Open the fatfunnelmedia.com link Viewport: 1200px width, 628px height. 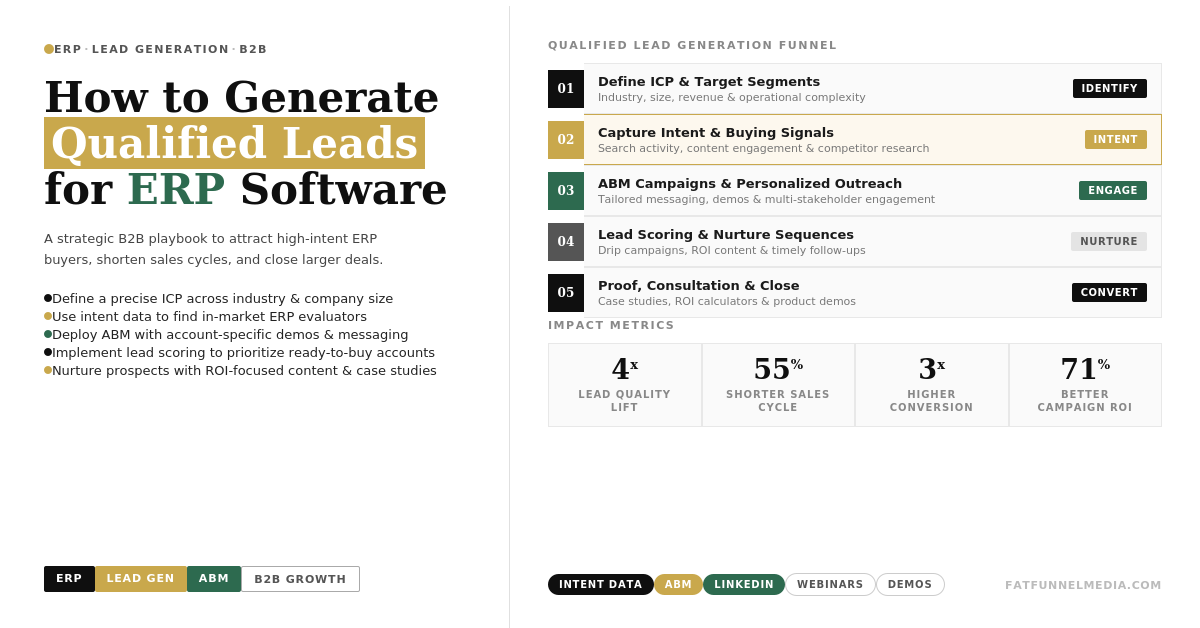(x=1083, y=586)
